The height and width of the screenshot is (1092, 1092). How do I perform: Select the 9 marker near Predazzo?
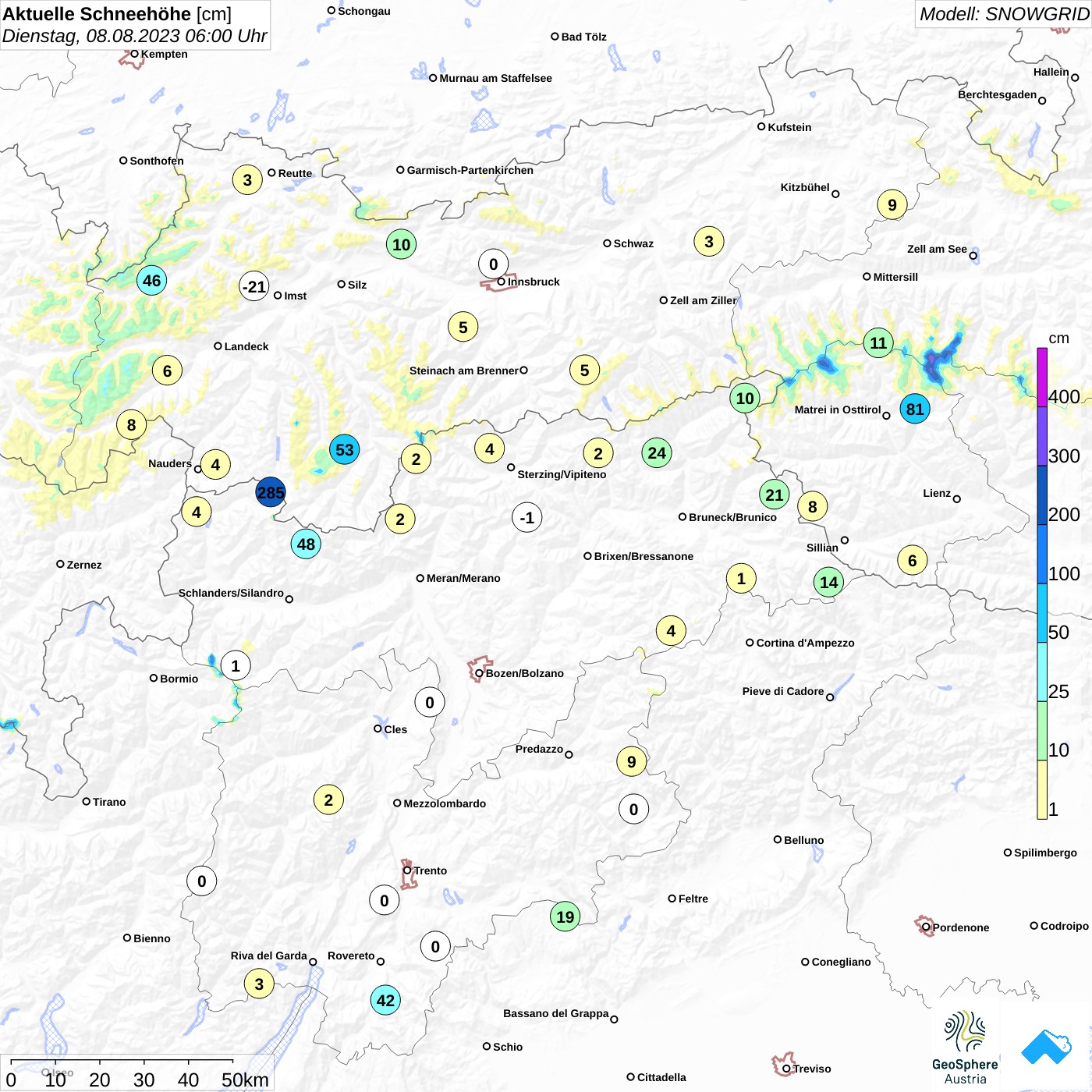(631, 760)
